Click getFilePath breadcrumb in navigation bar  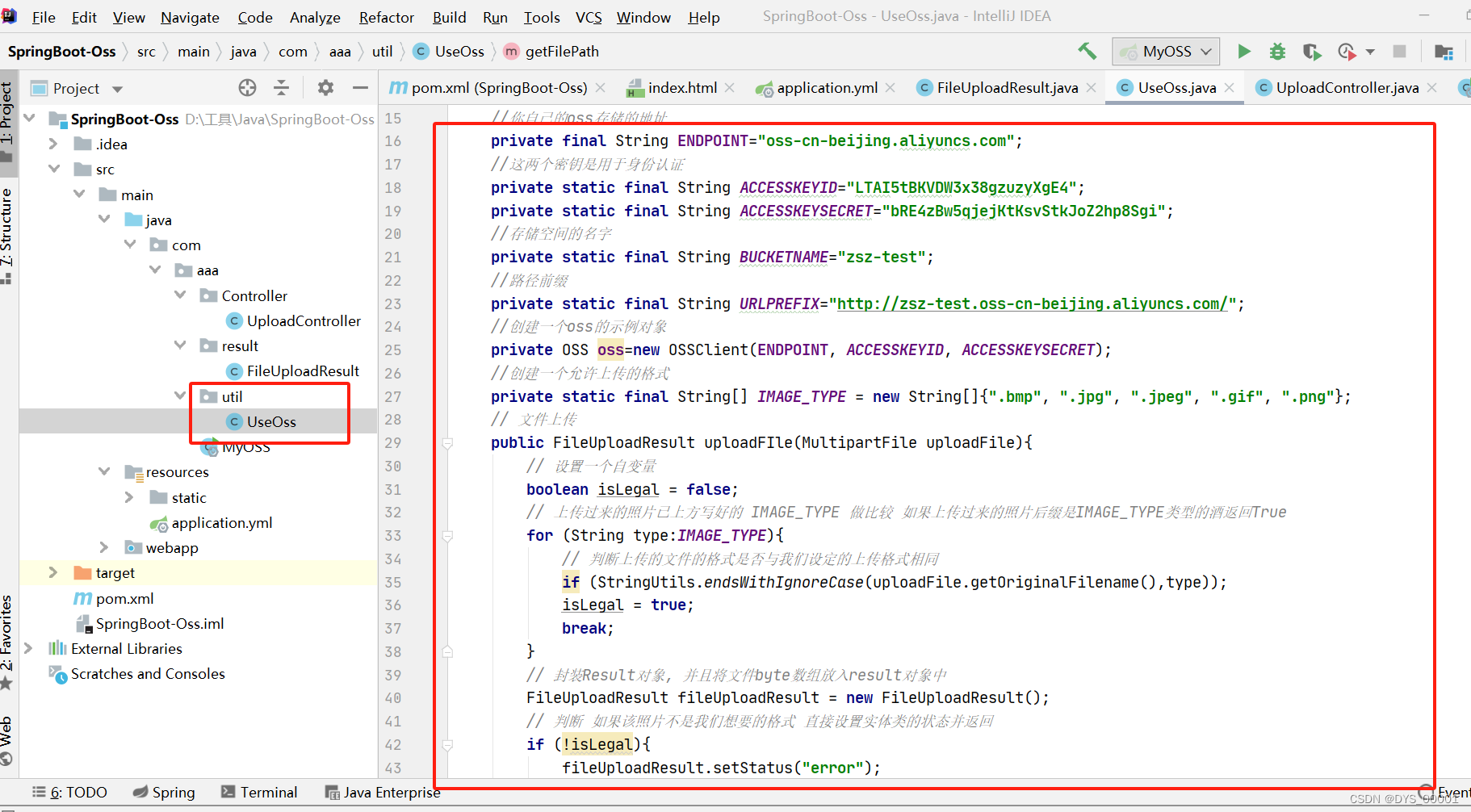[561, 52]
